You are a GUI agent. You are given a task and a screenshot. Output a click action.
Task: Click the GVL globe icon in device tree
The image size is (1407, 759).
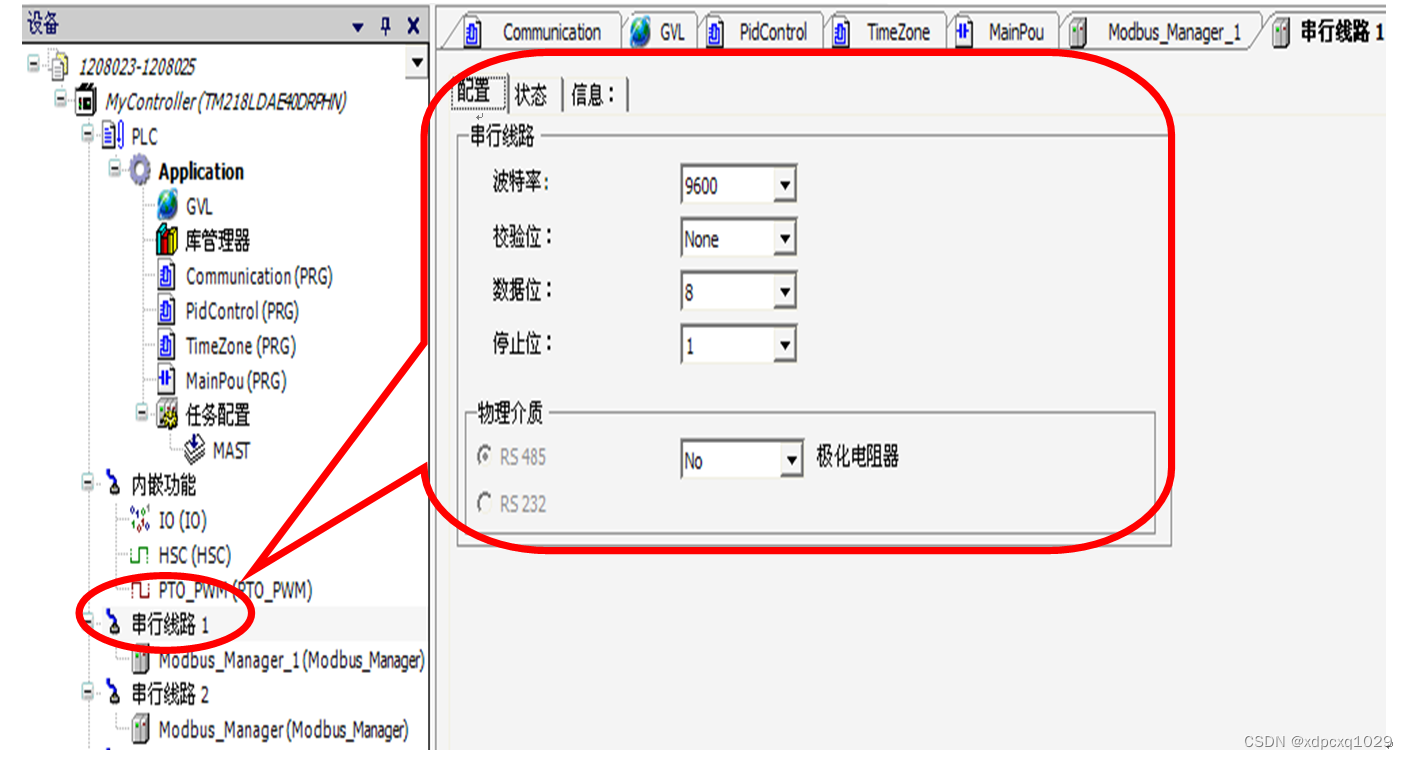[x=167, y=206]
